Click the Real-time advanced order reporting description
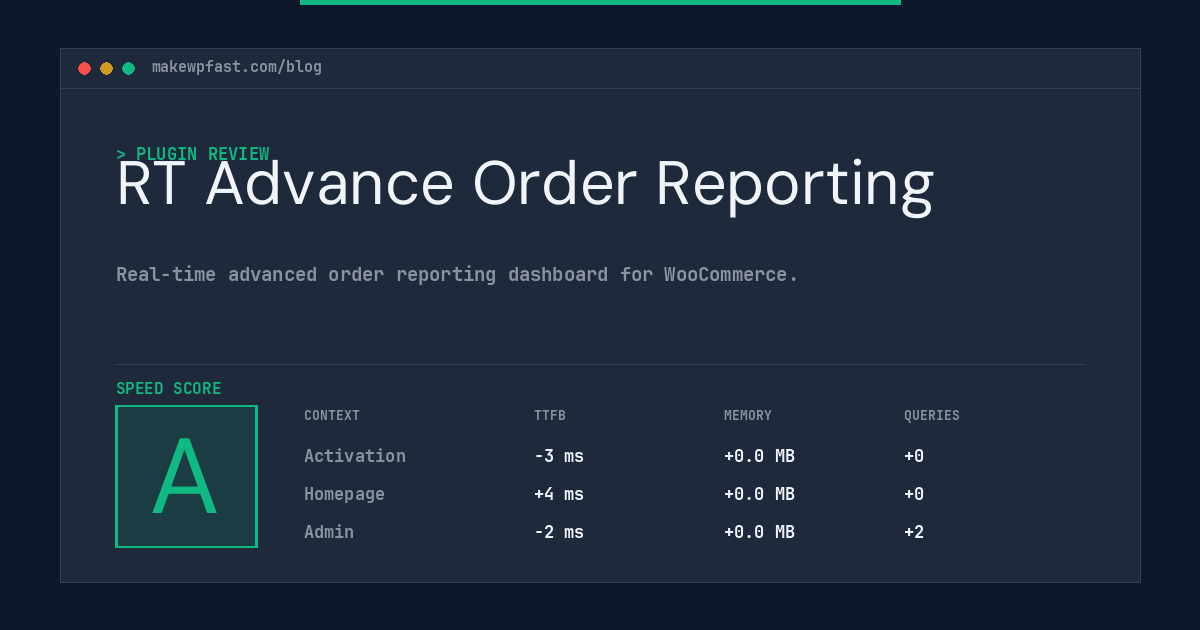This screenshot has height=630, width=1200. pyautogui.click(x=457, y=274)
